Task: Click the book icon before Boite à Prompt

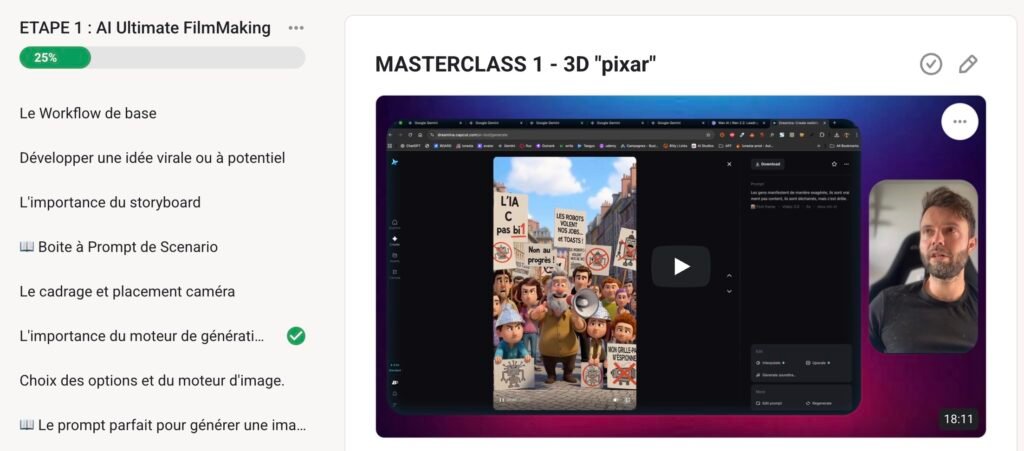Action: [x=27, y=247]
